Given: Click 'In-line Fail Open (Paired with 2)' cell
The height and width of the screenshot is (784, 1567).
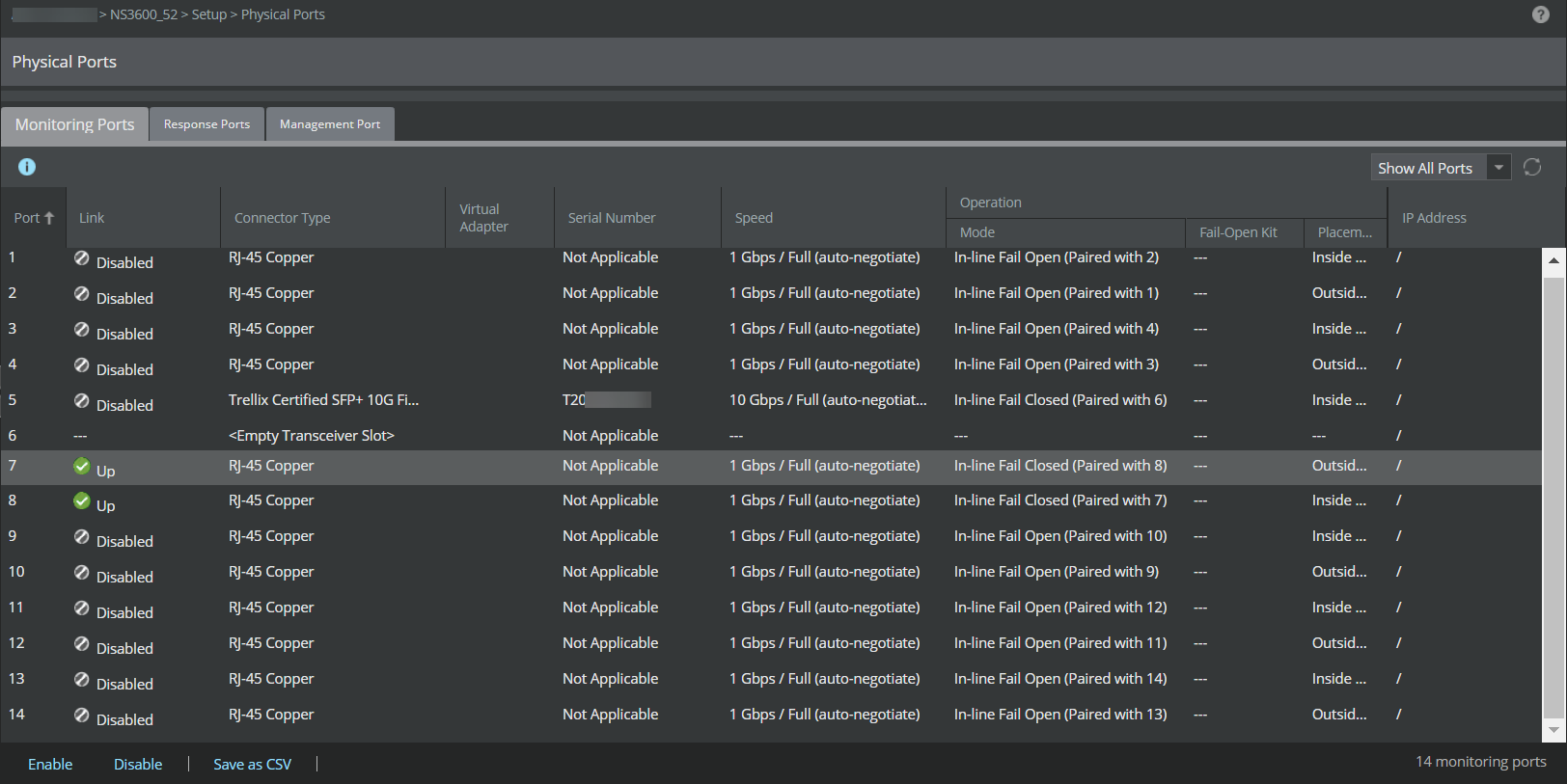Looking at the screenshot, I should click(x=1057, y=257).
